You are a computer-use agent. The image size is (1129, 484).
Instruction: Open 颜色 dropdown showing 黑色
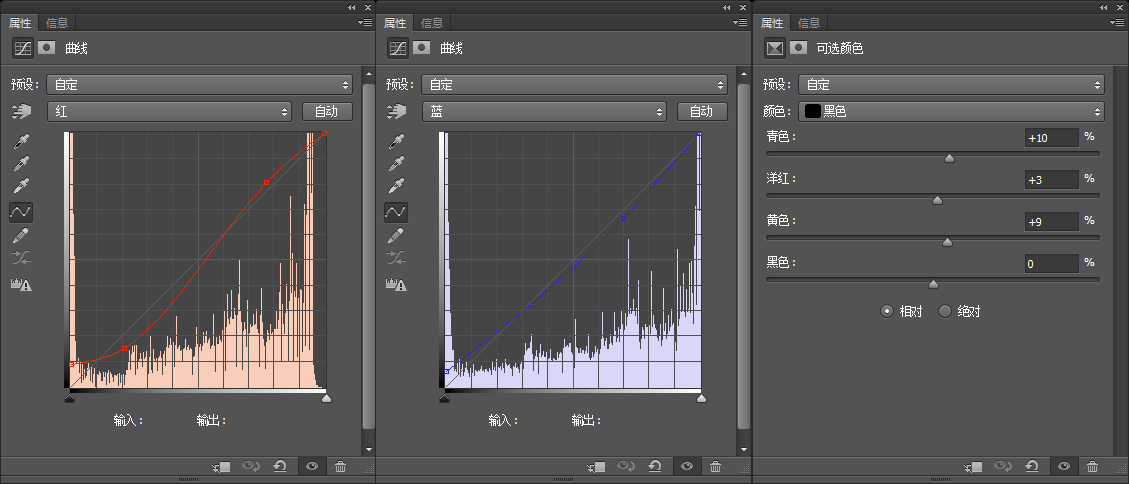pyautogui.click(x=951, y=112)
